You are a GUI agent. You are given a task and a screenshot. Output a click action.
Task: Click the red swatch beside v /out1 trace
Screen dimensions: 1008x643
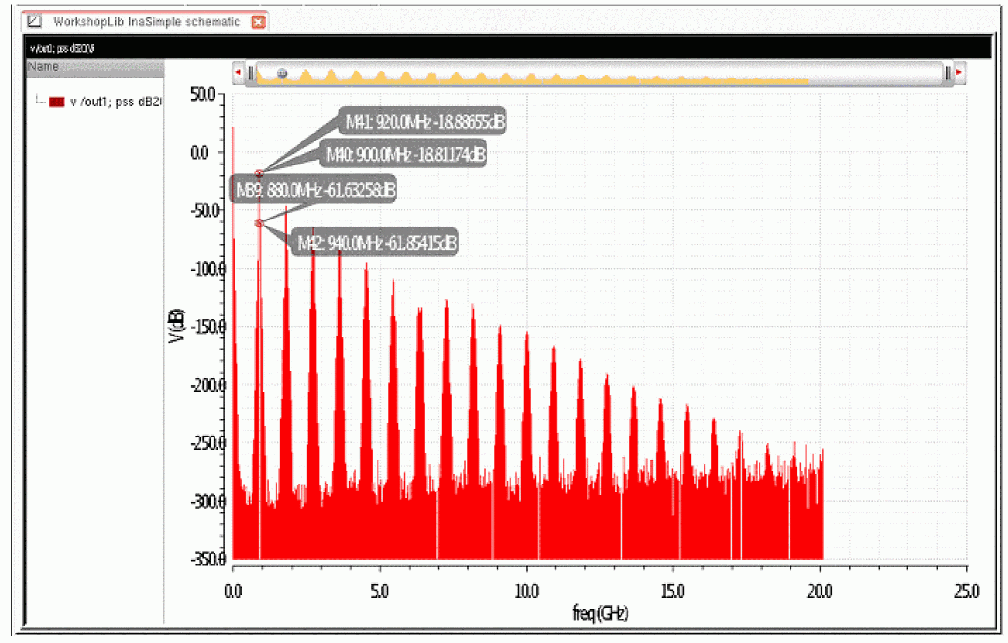point(57,102)
